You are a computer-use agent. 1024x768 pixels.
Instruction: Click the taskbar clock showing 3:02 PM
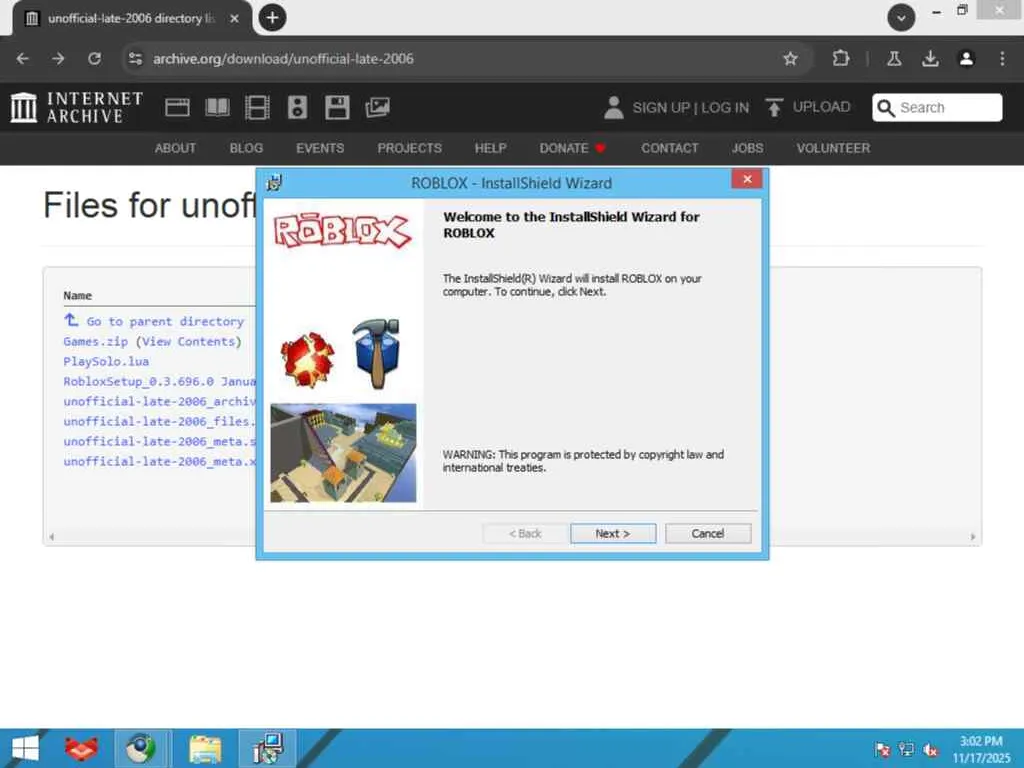point(981,749)
